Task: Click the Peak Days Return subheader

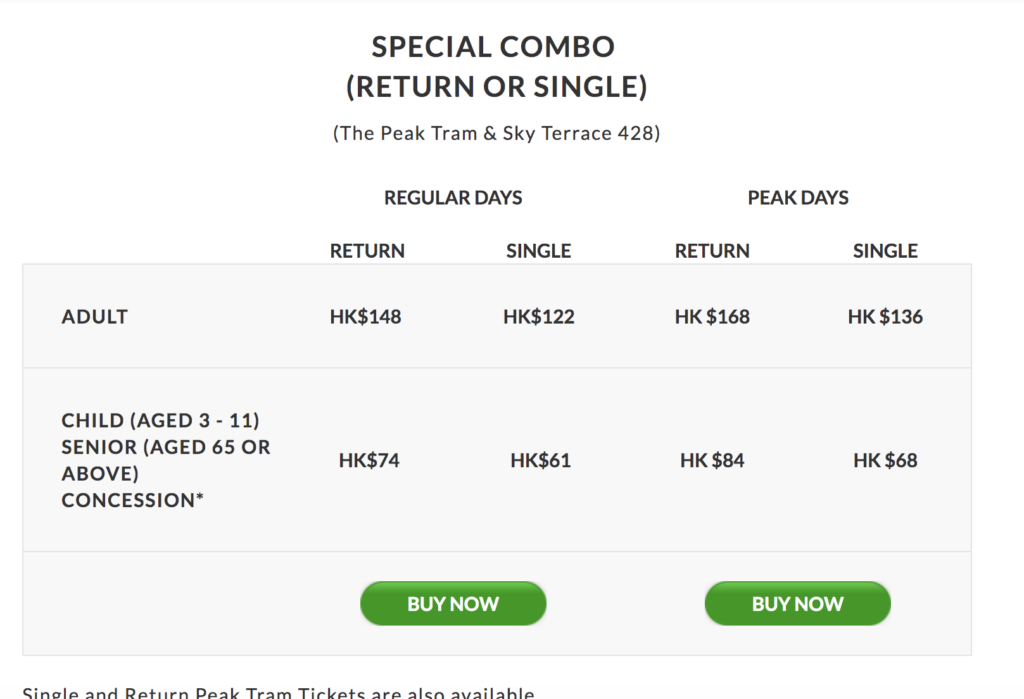Action: pyautogui.click(x=712, y=251)
